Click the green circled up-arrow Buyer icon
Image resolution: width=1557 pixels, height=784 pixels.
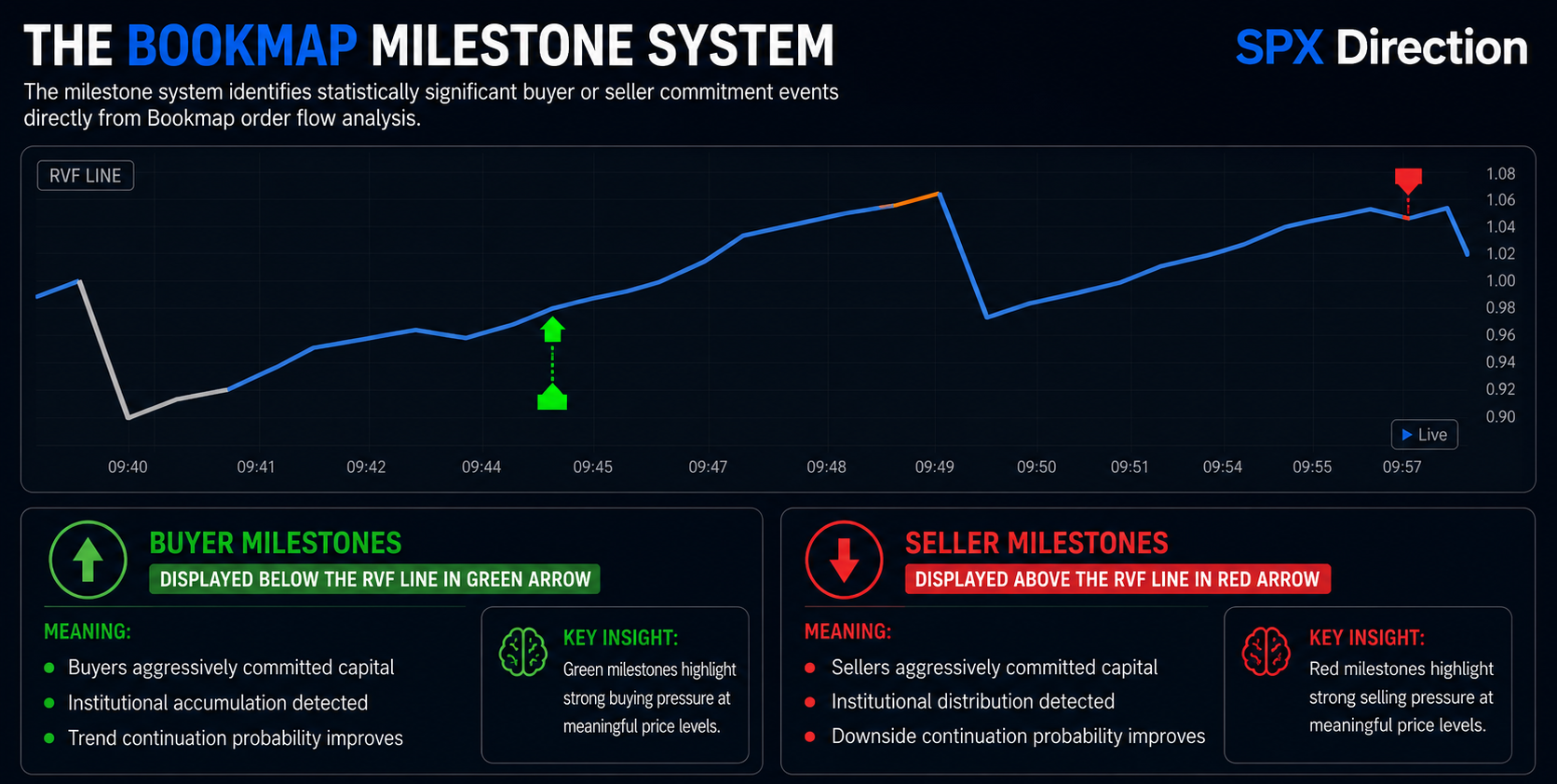88,559
